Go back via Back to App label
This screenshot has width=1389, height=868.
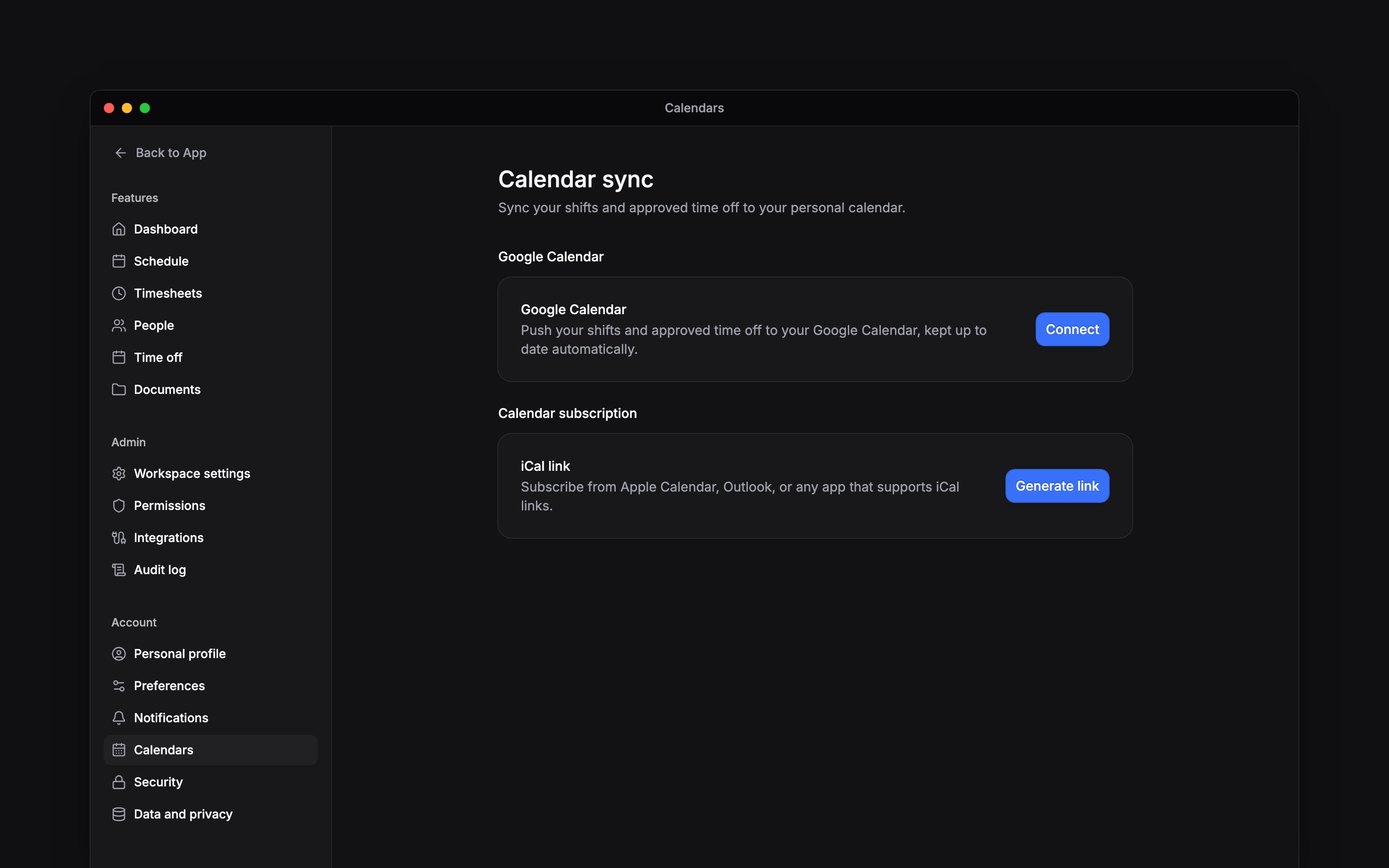[171, 153]
